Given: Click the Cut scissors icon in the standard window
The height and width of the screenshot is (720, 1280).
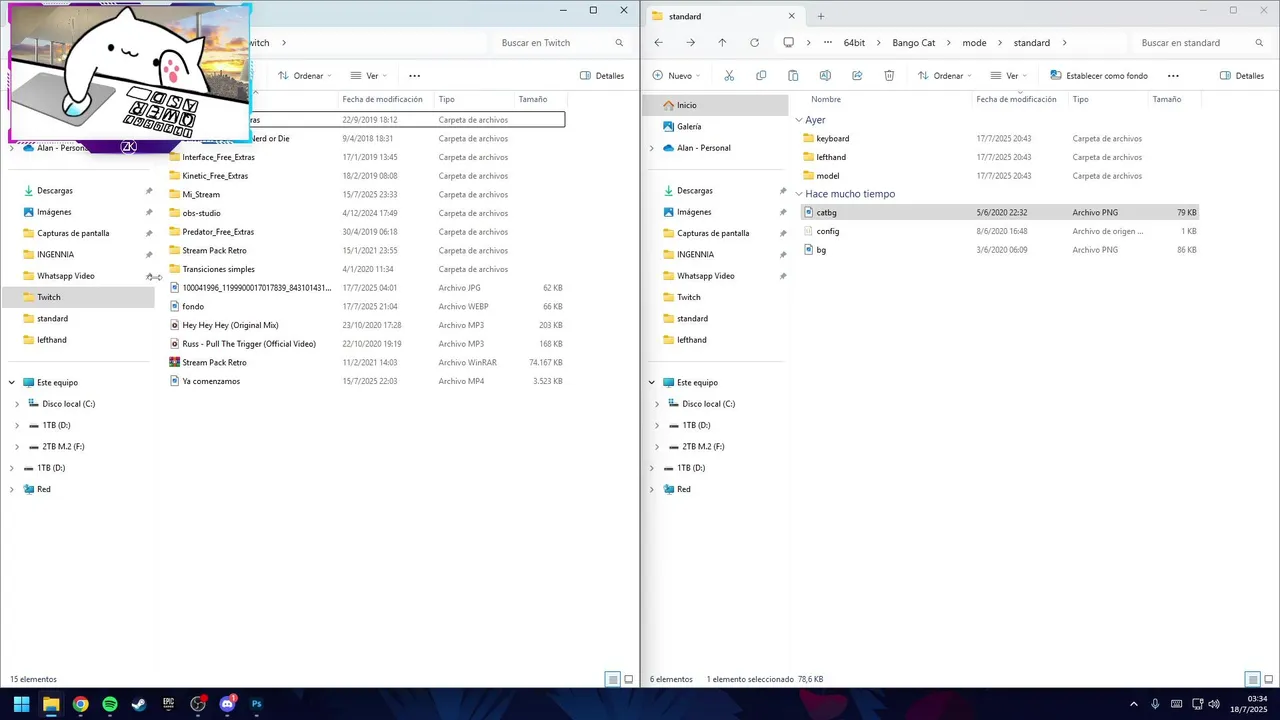Looking at the screenshot, I should click(729, 76).
